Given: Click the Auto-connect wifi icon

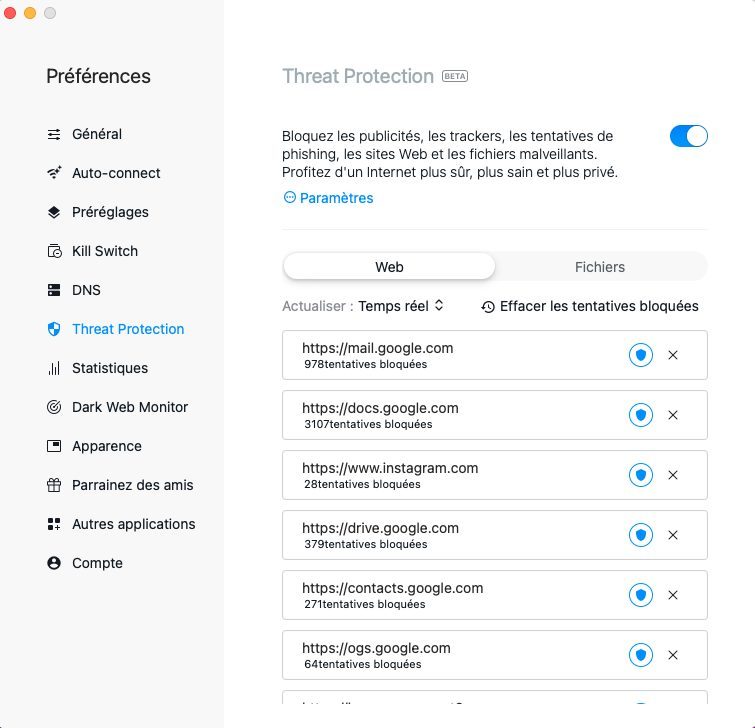Looking at the screenshot, I should point(54,173).
